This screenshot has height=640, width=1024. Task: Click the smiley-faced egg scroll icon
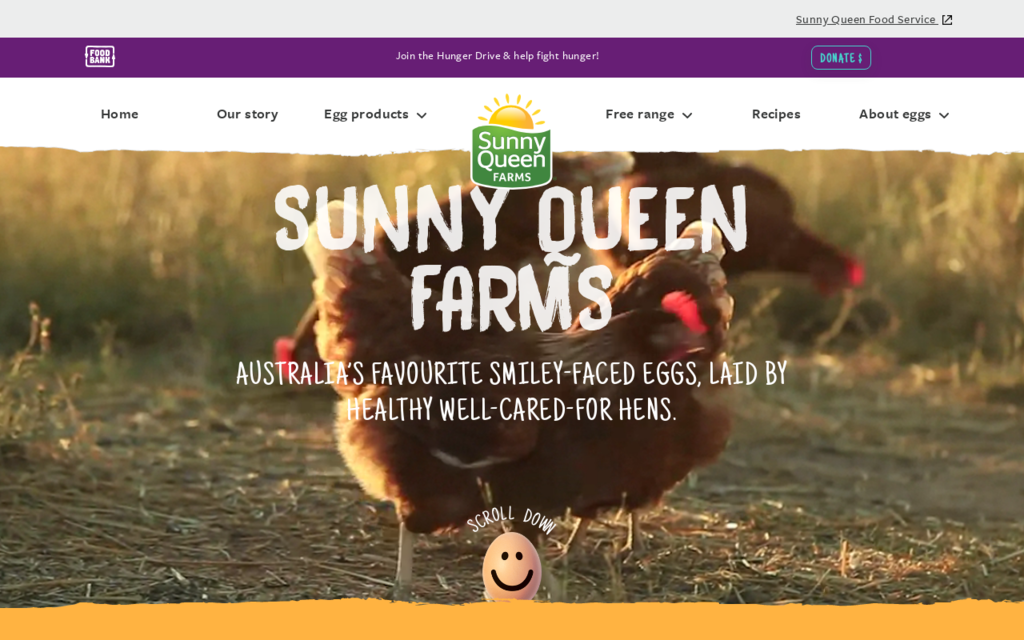[511, 566]
